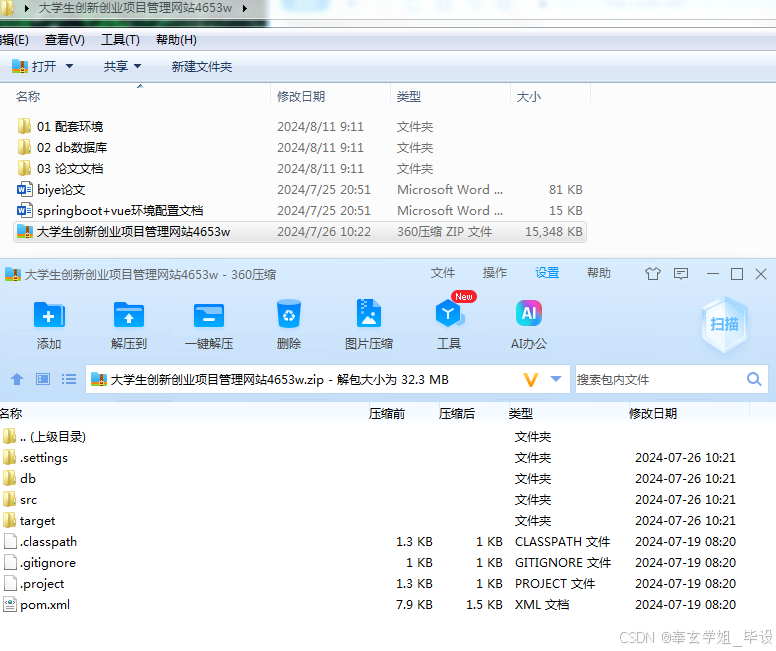Screen dimensions: 776x651
Task: Sort archive by 类型 column in 360压缩
Action: (521, 413)
